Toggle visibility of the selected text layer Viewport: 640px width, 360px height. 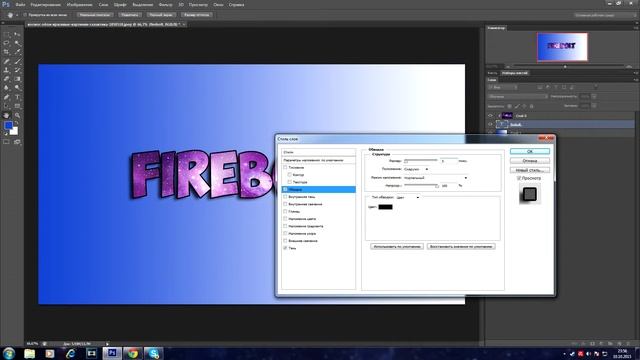[x=490, y=124]
